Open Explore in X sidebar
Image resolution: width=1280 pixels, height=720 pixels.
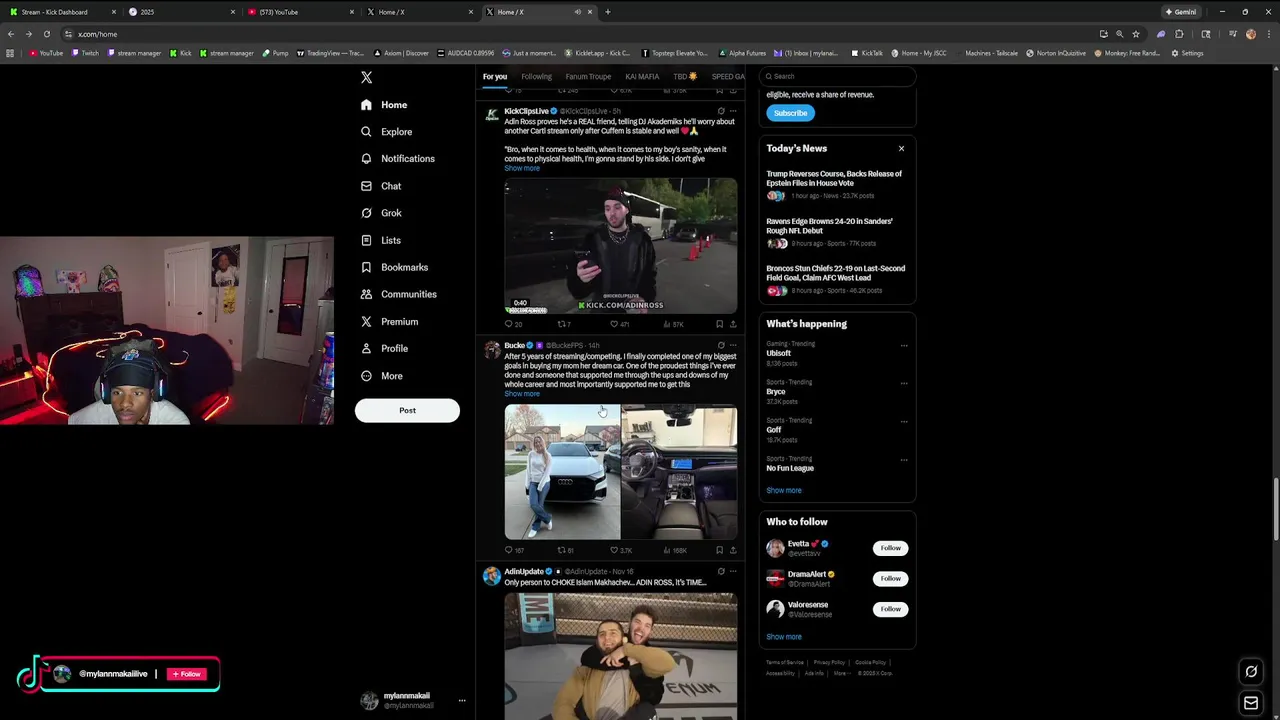(385, 132)
